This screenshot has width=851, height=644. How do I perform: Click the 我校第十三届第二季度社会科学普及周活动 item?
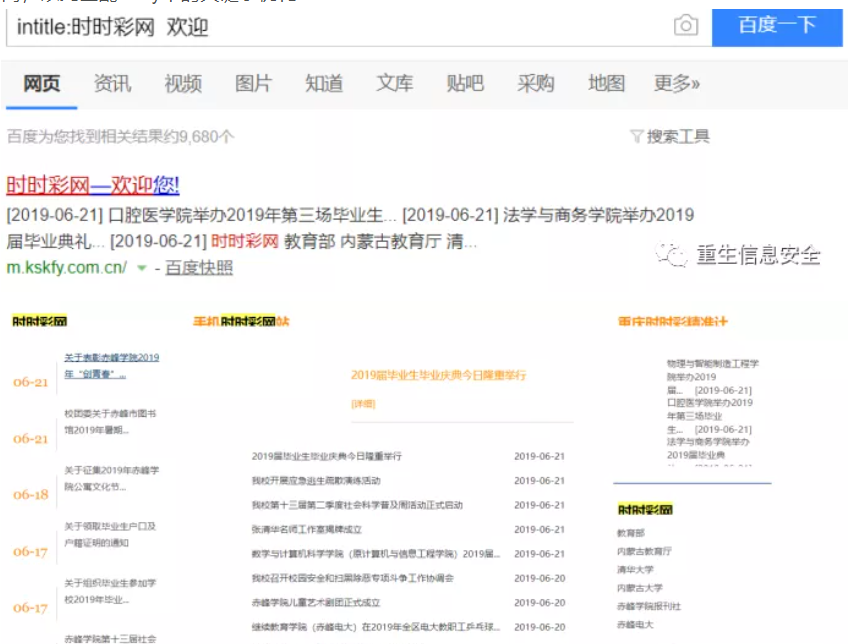click(357, 505)
